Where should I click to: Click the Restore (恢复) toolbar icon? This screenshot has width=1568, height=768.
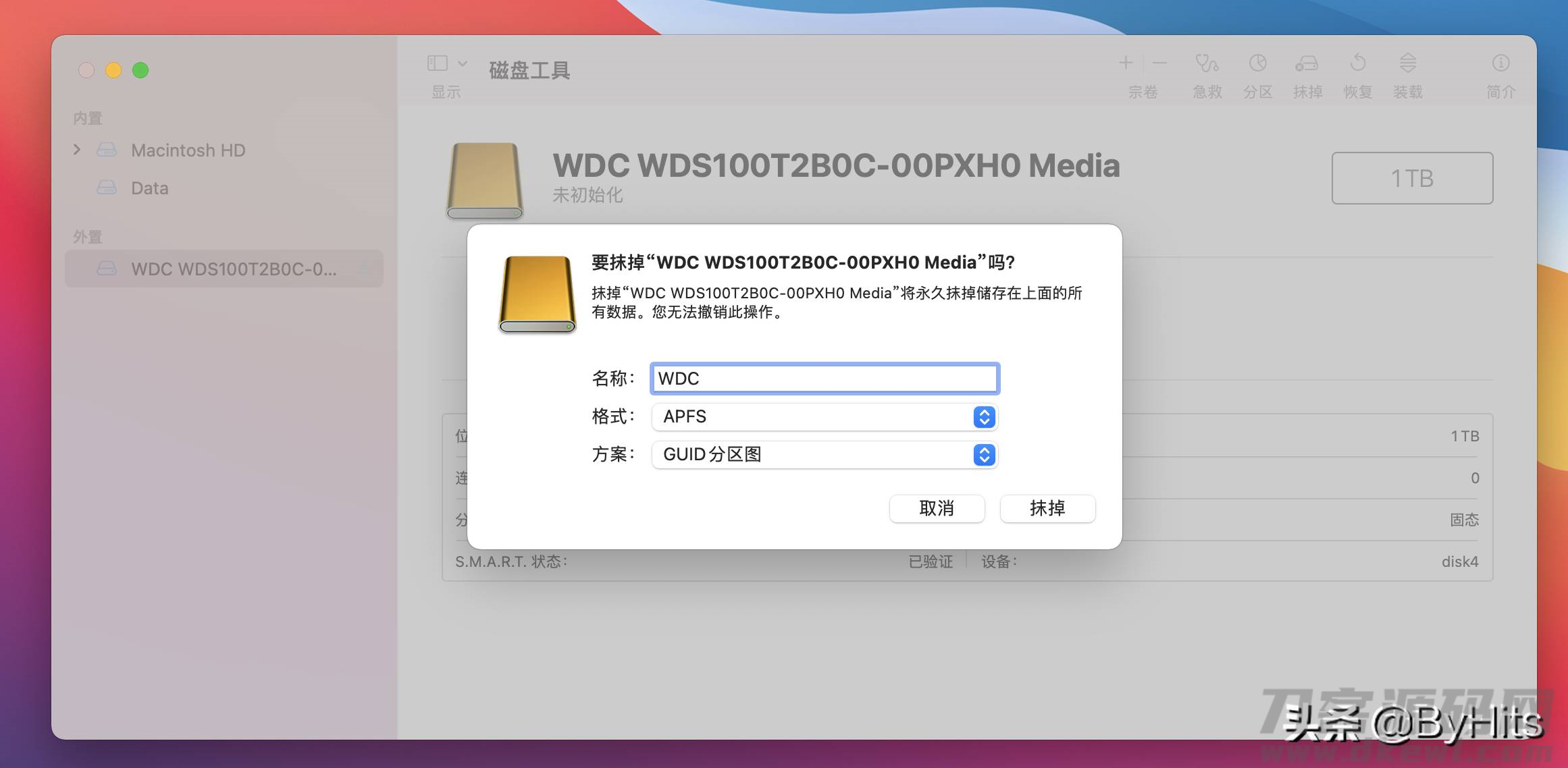(1357, 63)
